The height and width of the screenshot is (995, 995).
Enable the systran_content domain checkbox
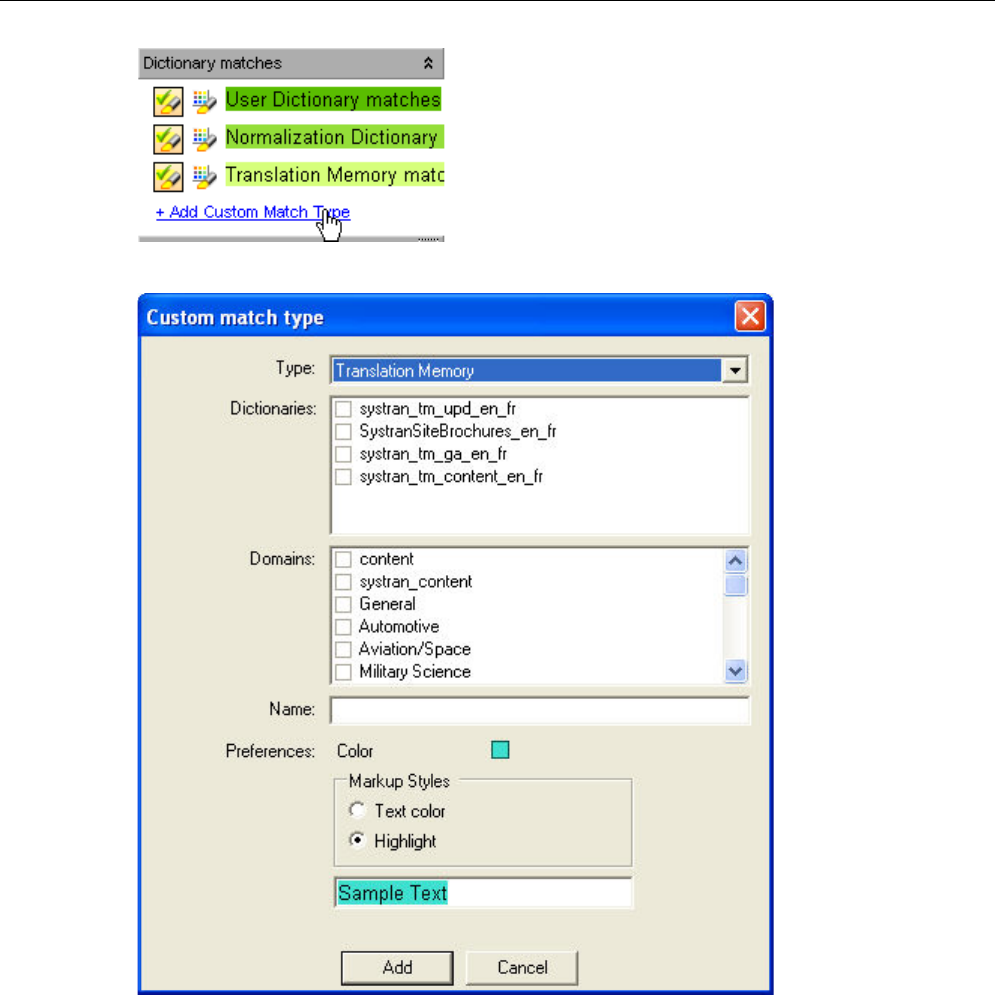(343, 582)
